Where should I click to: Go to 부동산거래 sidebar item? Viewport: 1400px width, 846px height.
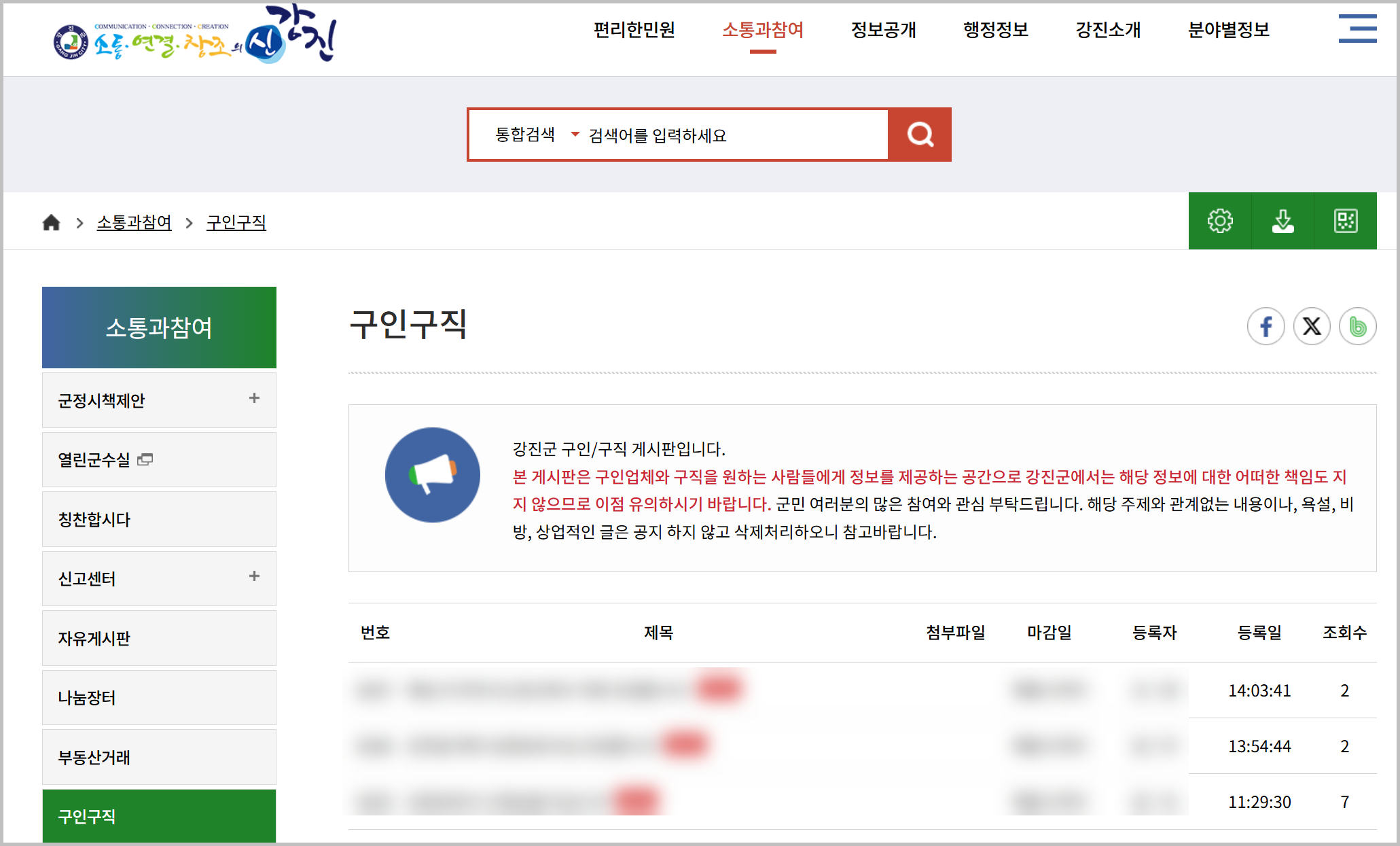(x=94, y=757)
